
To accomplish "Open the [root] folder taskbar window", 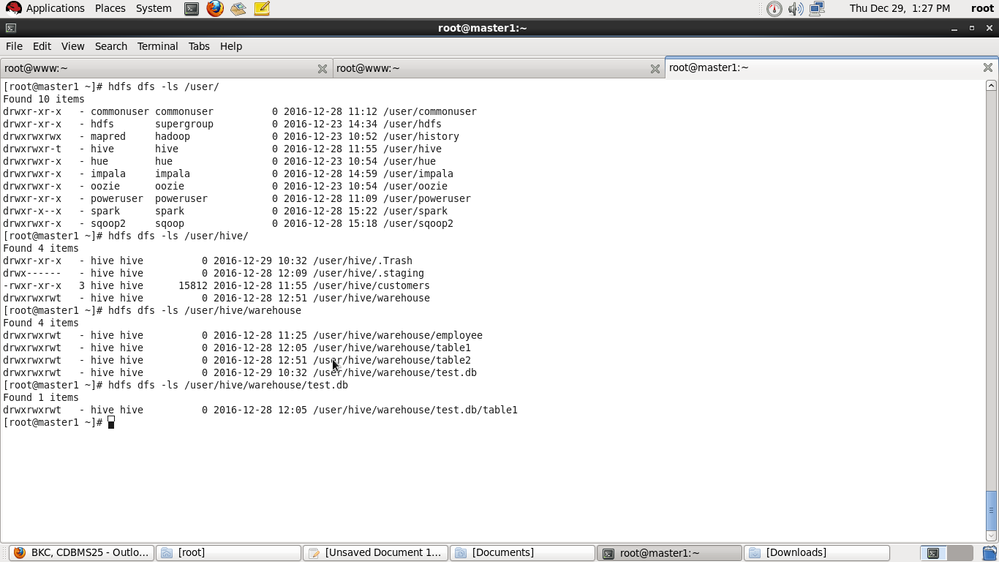I will (x=228, y=553).
